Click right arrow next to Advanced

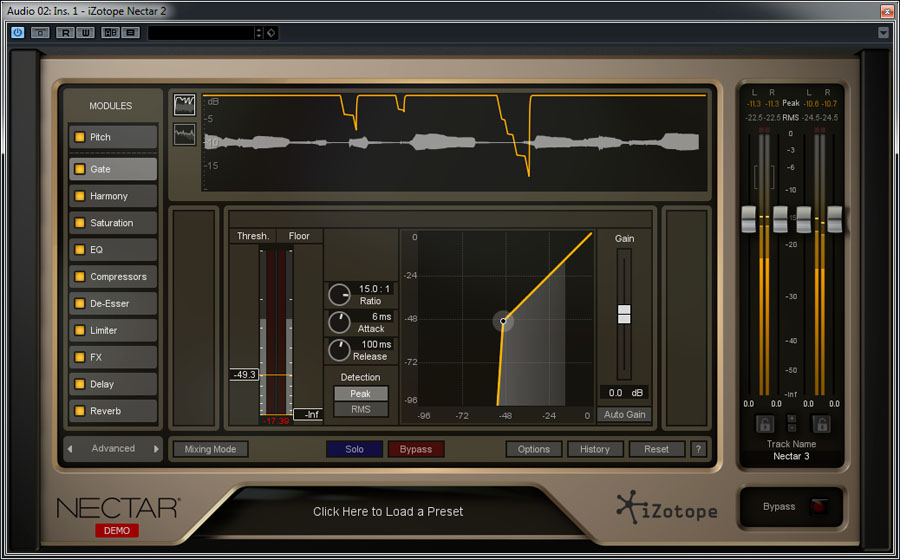(156, 449)
